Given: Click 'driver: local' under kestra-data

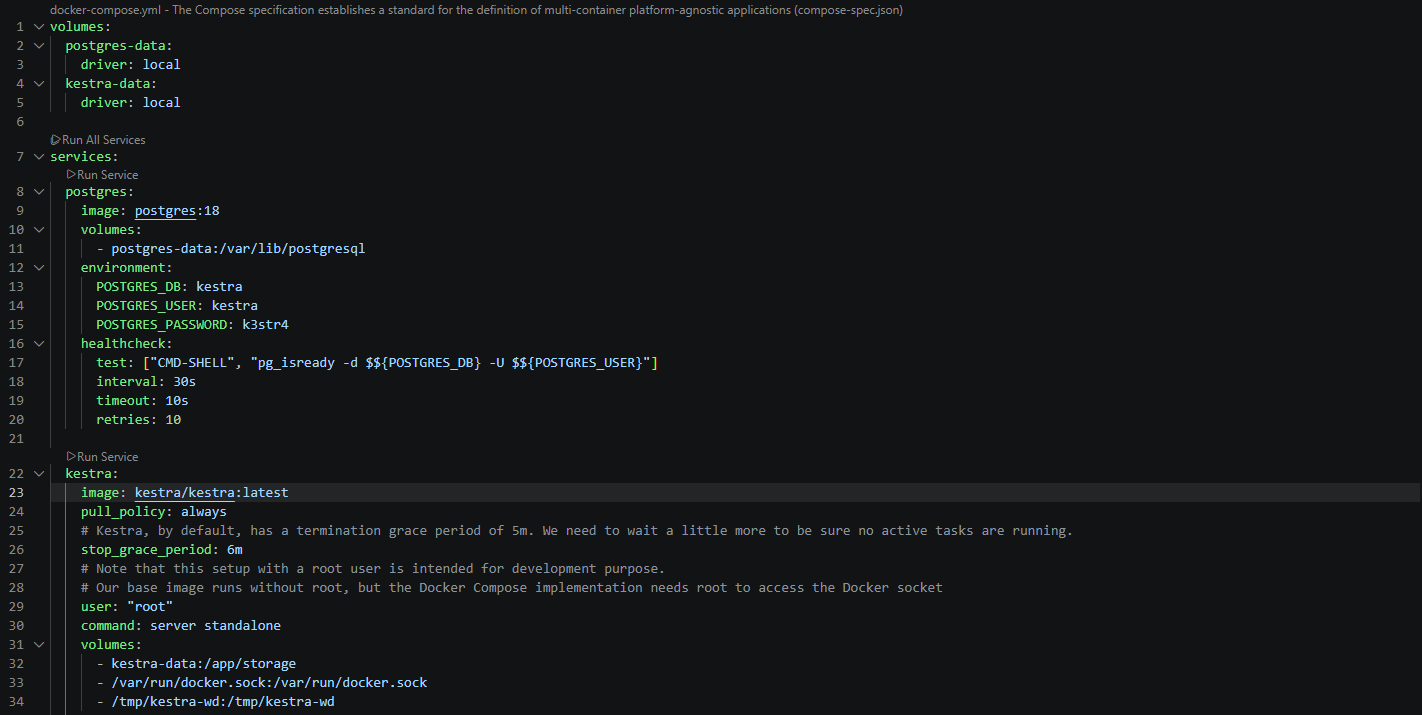Looking at the screenshot, I should pos(131,103).
